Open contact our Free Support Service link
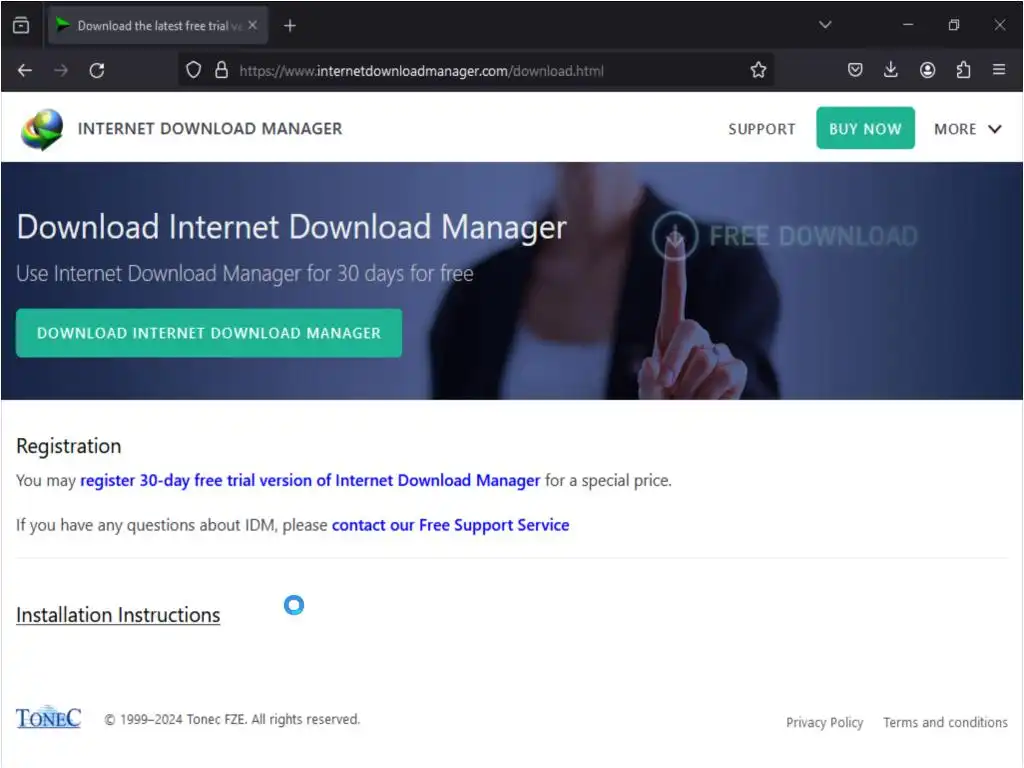Viewport: 1024px width, 768px height. coord(451,525)
